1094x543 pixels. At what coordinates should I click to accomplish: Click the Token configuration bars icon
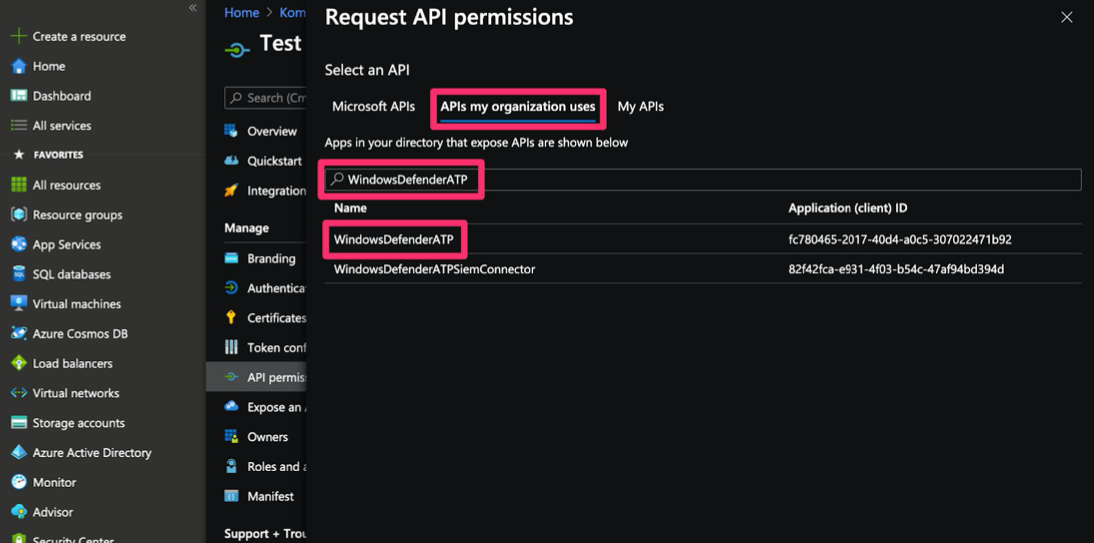click(x=231, y=348)
